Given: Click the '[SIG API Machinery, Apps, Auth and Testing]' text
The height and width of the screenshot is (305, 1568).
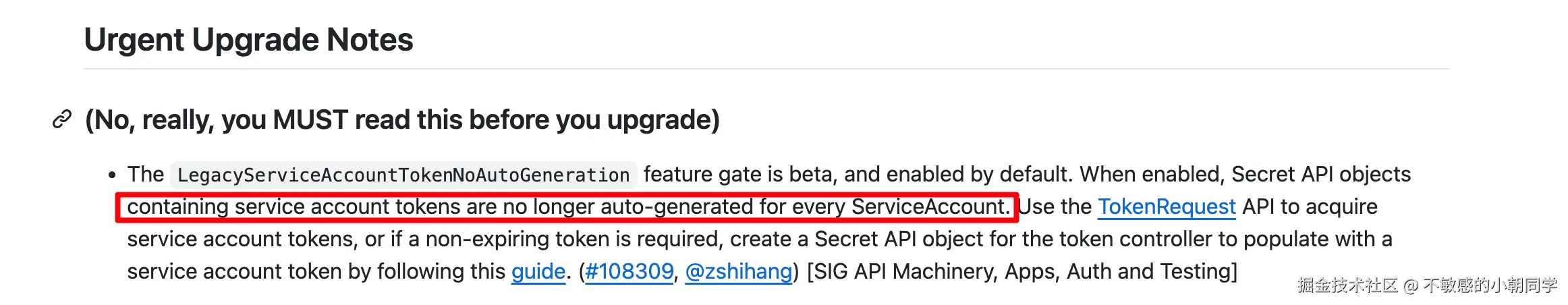Looking at the screenshot, I should [1021, 271].
